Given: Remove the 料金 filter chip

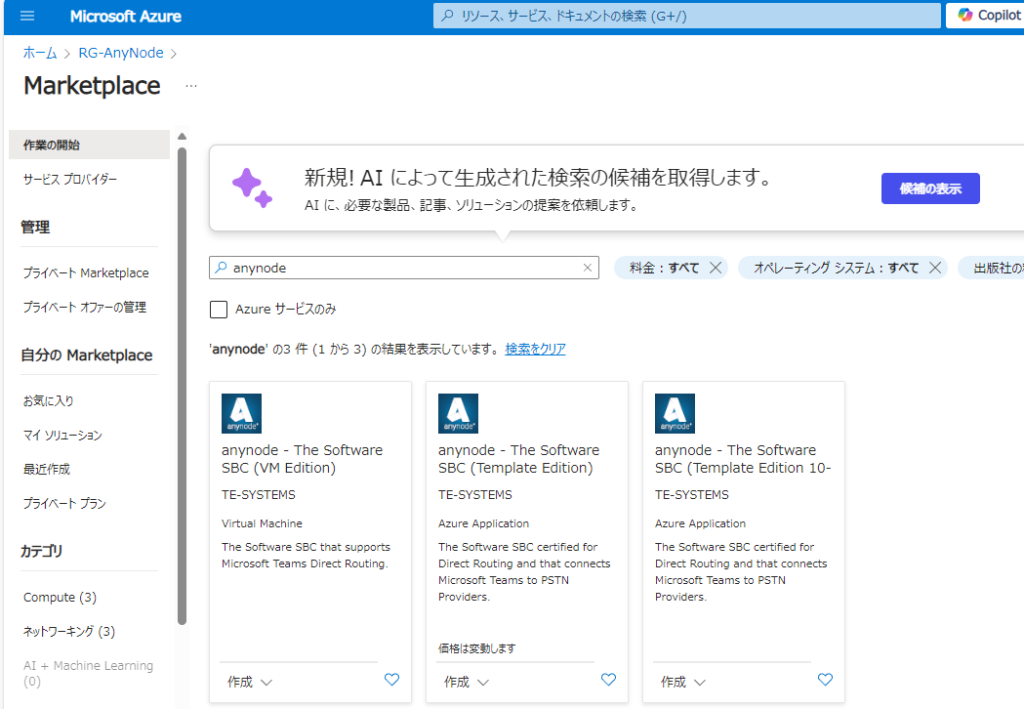Looking at the screenshot, I should tap(715, 268).
